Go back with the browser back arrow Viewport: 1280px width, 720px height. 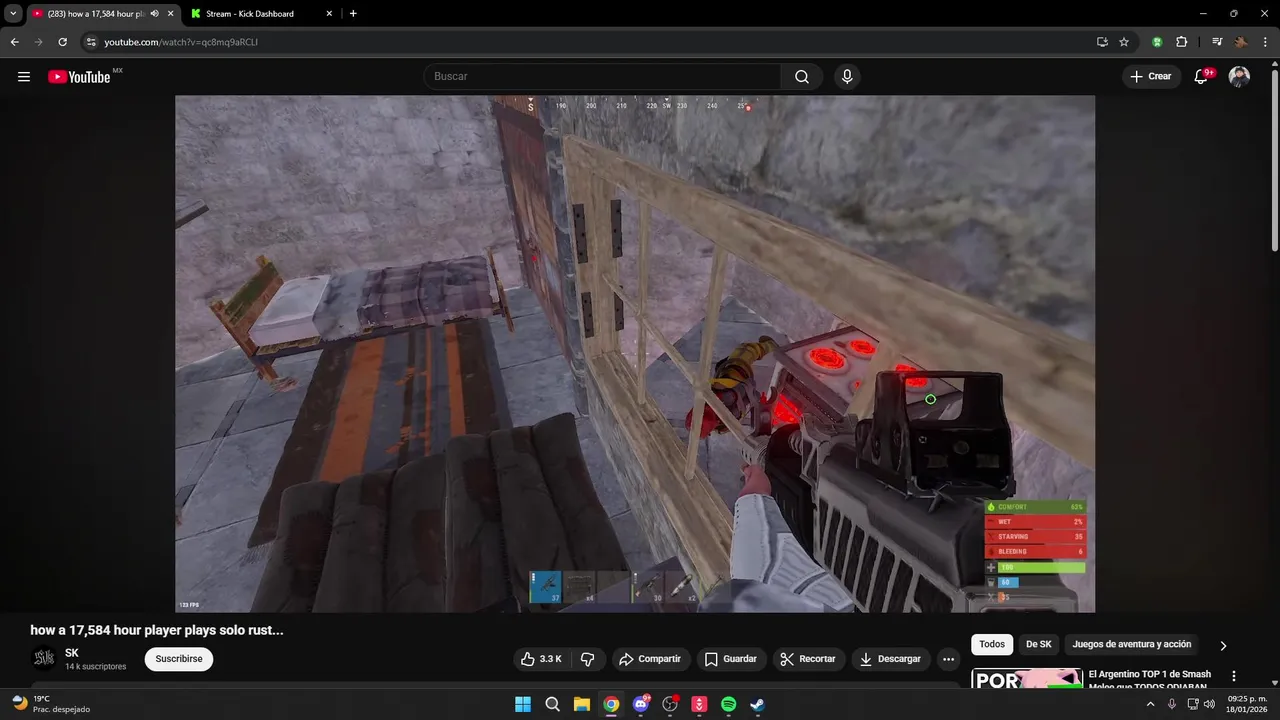coord(14,42)
